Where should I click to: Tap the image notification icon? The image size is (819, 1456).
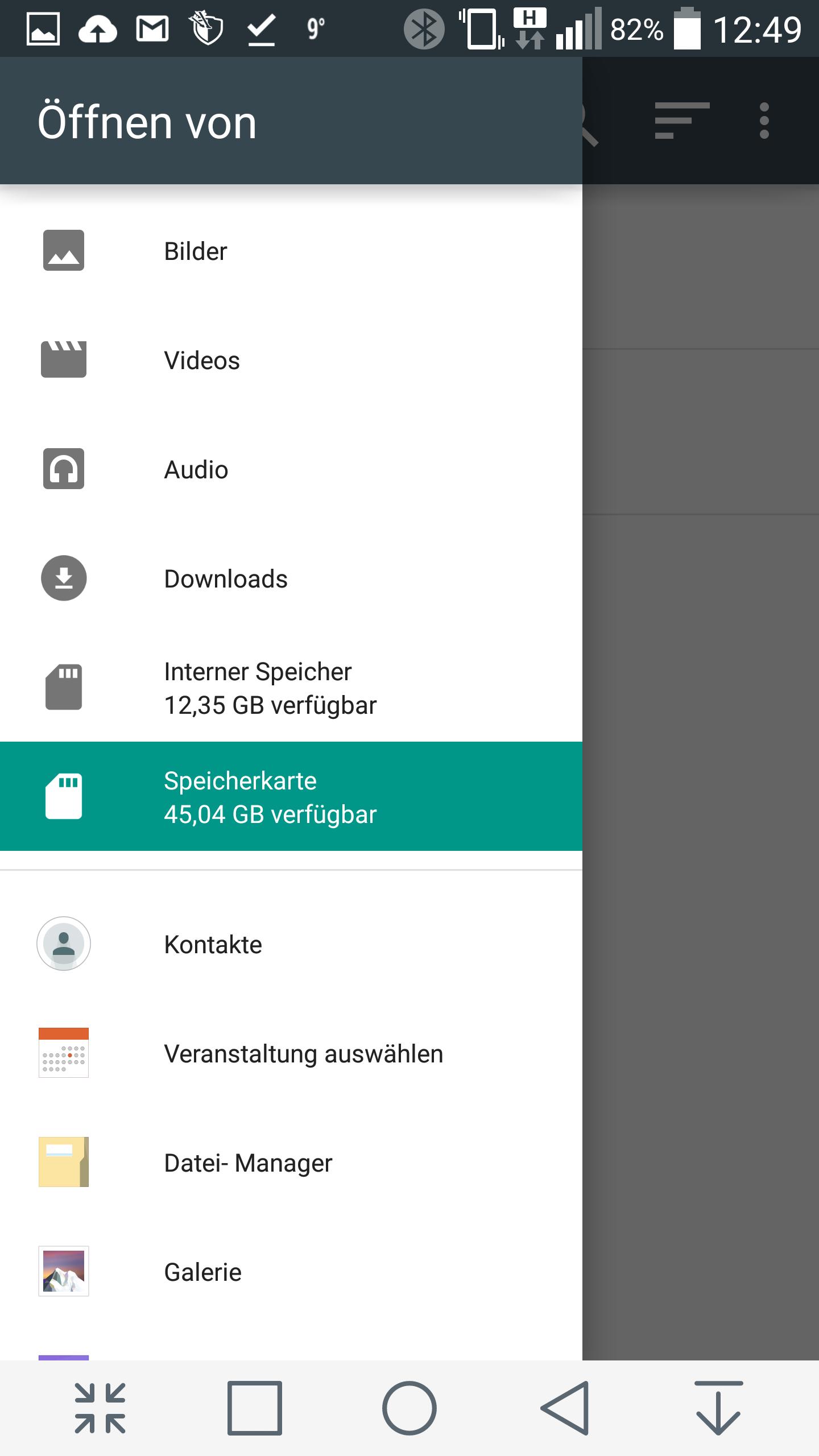(43, 29)
